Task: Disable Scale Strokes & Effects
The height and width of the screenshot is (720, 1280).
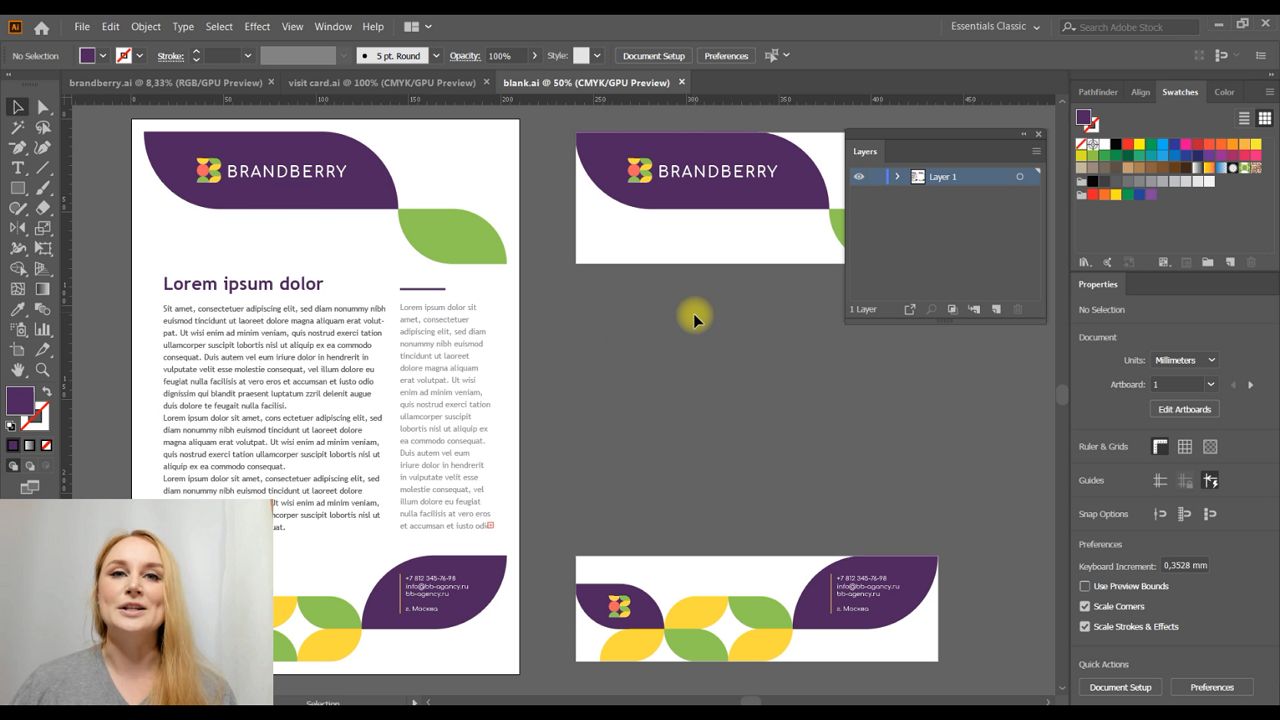Action: 1085,626
